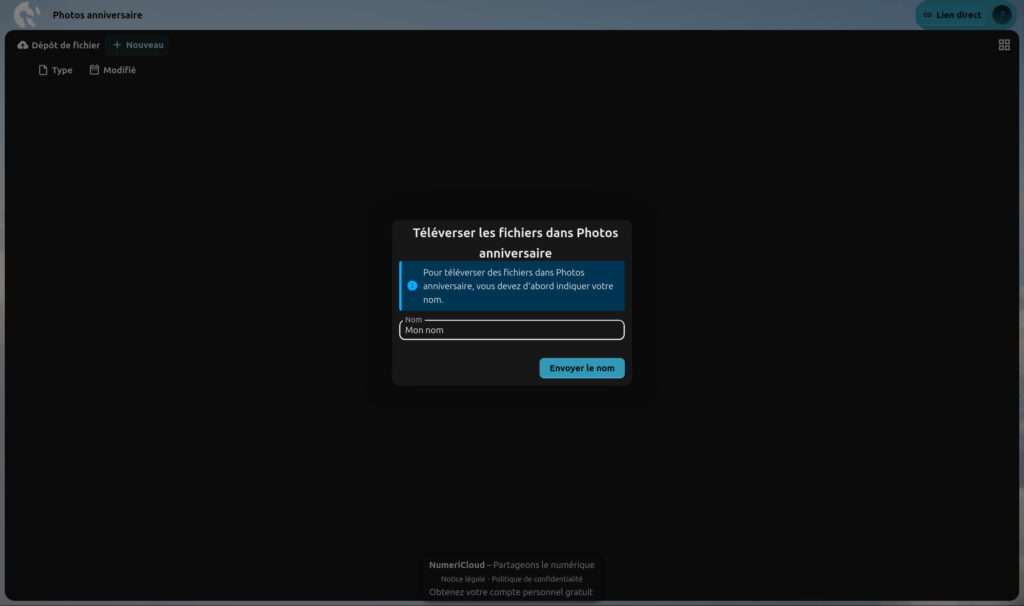Click the NumeriCloud logo icon
This screenshot has height=606, width=1024.
(27, 14)
